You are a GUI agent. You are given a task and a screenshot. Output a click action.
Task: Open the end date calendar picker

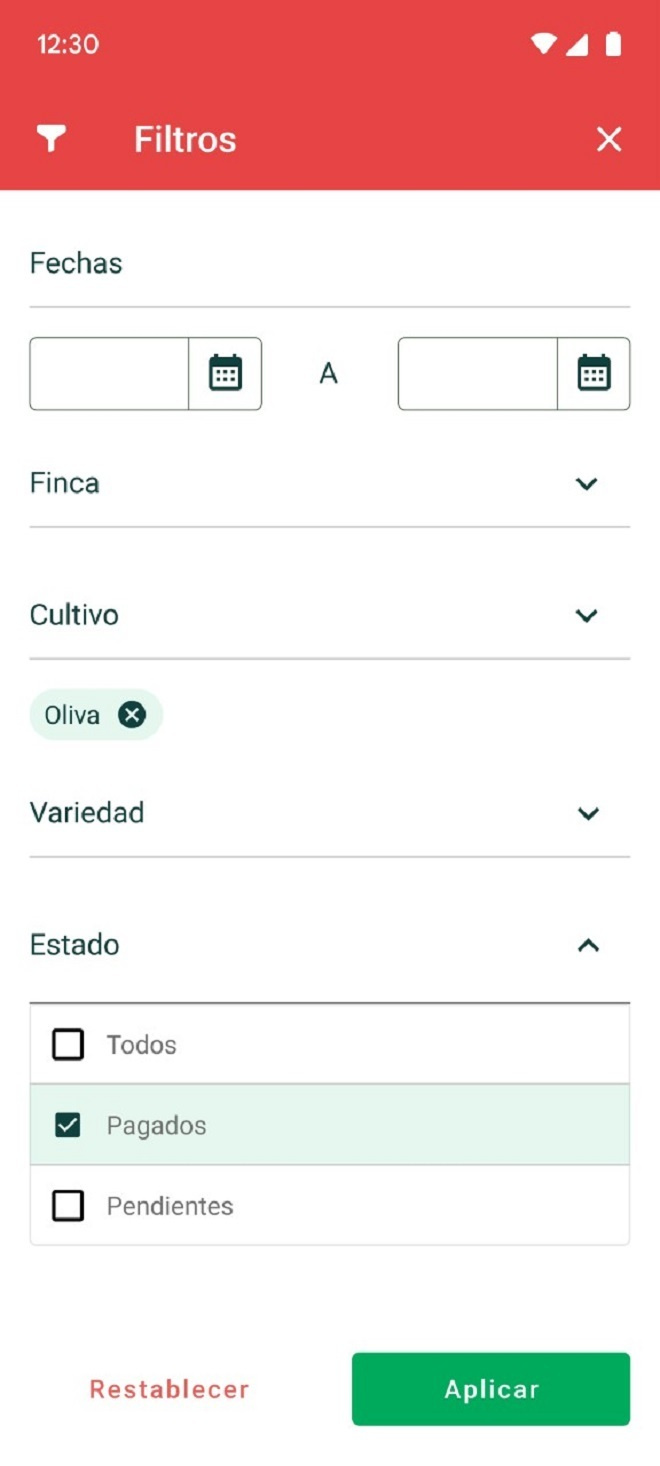tap(594, 373)
